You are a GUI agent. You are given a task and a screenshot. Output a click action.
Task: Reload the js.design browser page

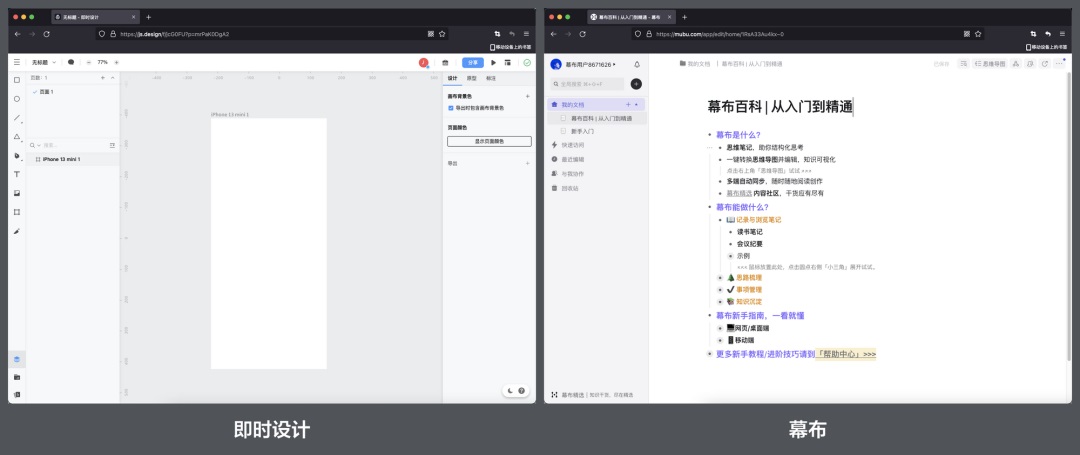[47, 34]
